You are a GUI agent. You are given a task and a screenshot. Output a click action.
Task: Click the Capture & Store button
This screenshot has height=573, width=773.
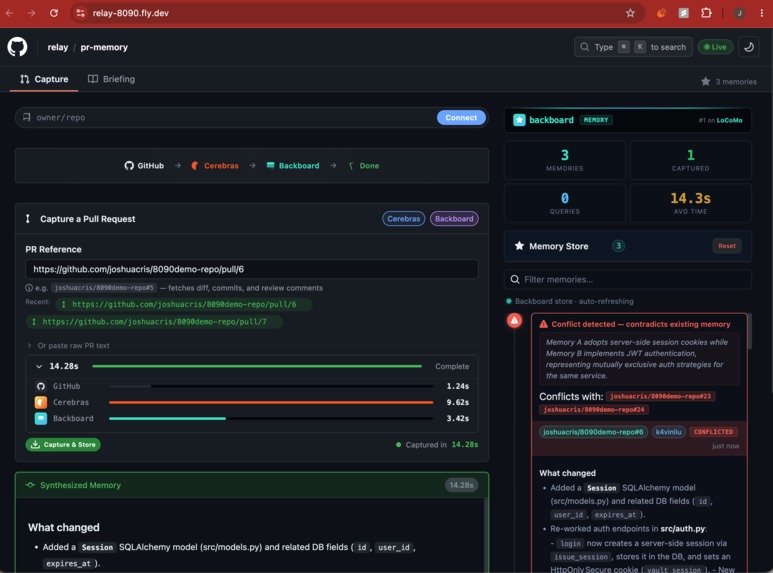(63, 445)
